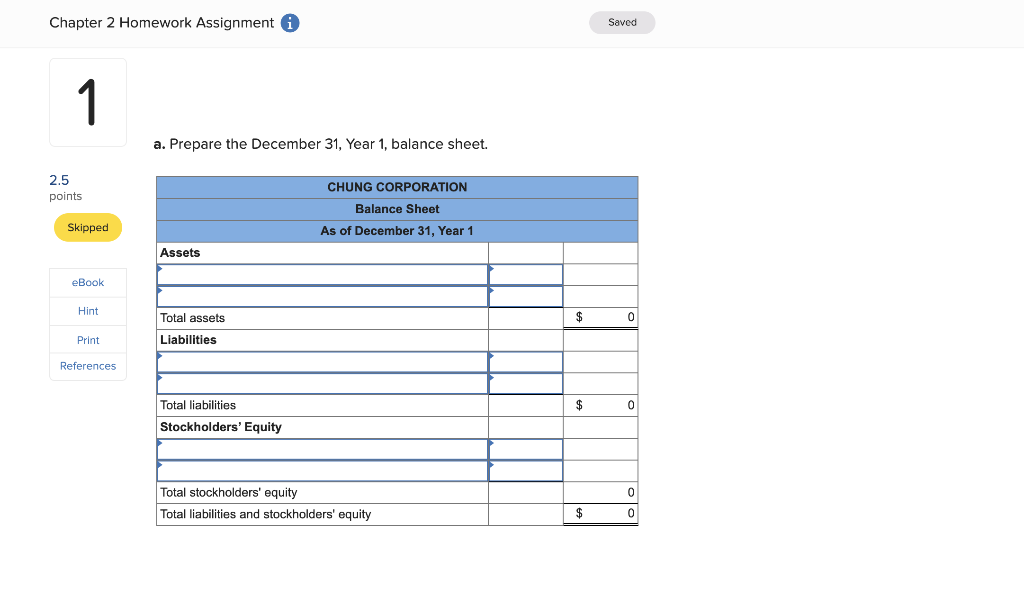Click the Total liabilities value cell
Image resolution: width=1024 pixels, height=597 pixels.
600,405
